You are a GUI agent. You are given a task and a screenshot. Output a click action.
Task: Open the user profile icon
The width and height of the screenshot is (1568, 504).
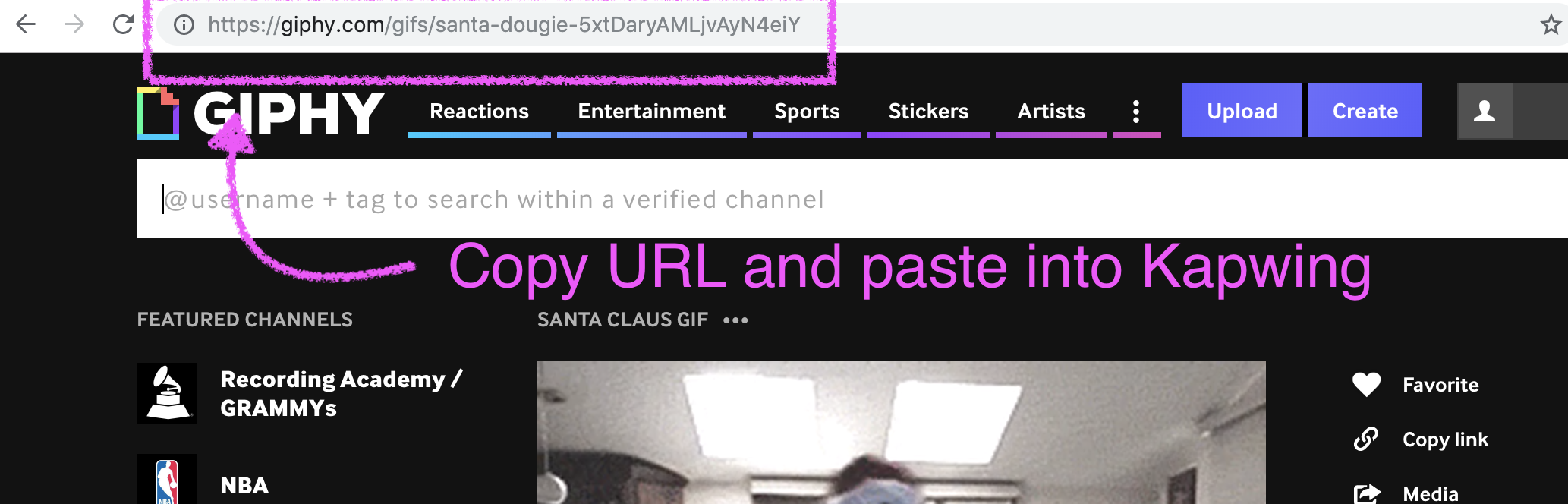click(1485, 112)
